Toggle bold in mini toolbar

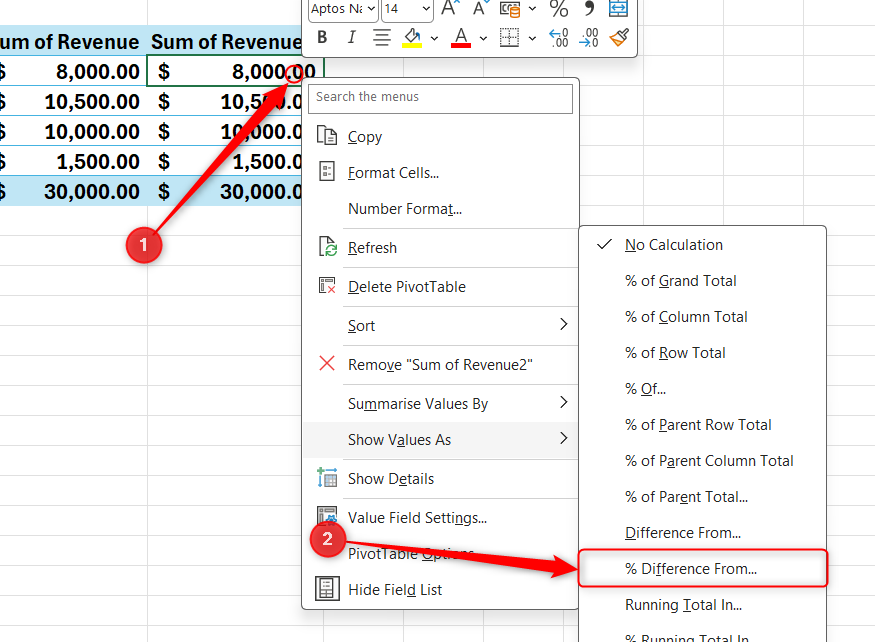322,37
